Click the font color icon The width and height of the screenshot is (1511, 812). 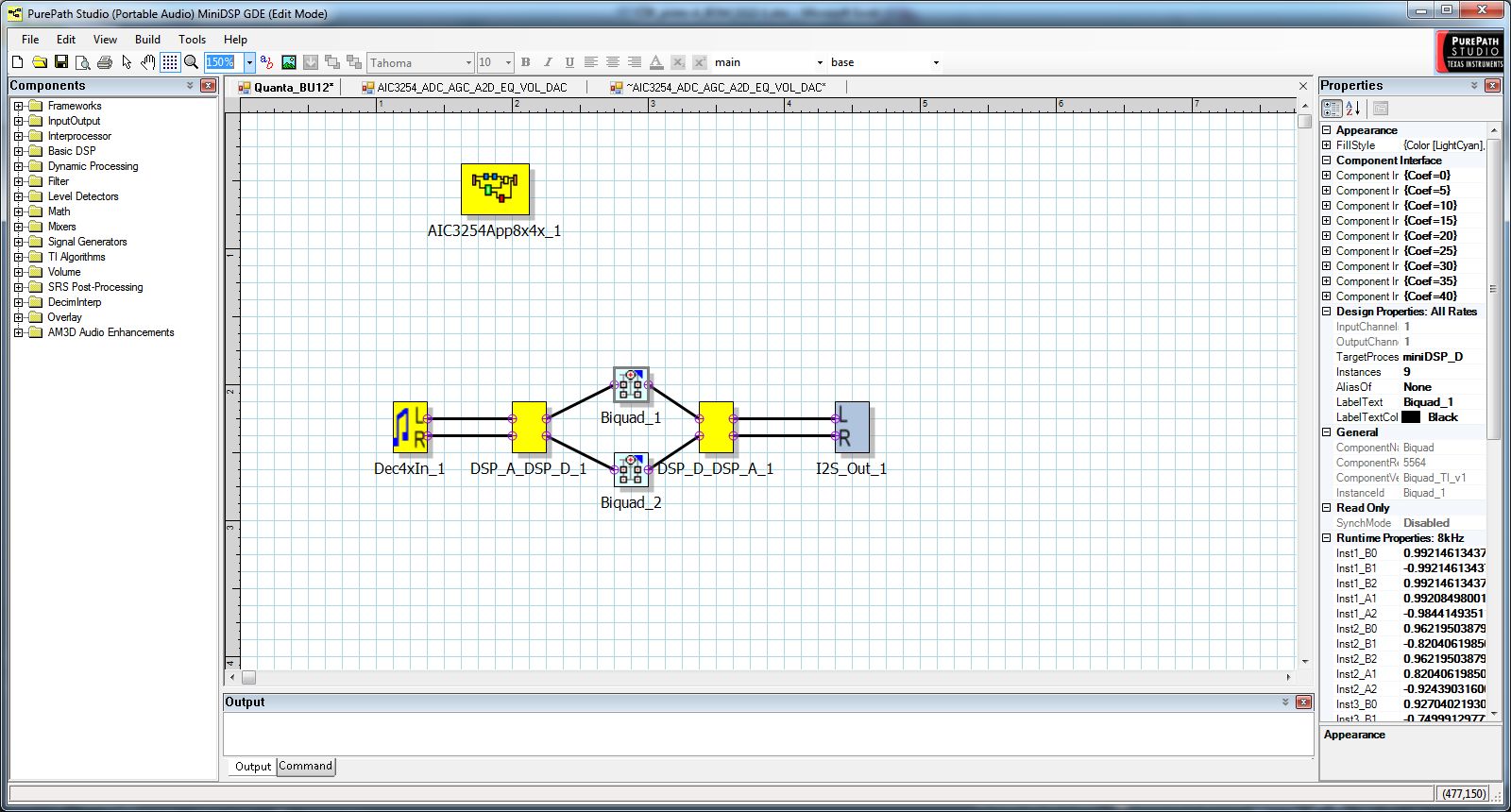(x=656, y=62)
